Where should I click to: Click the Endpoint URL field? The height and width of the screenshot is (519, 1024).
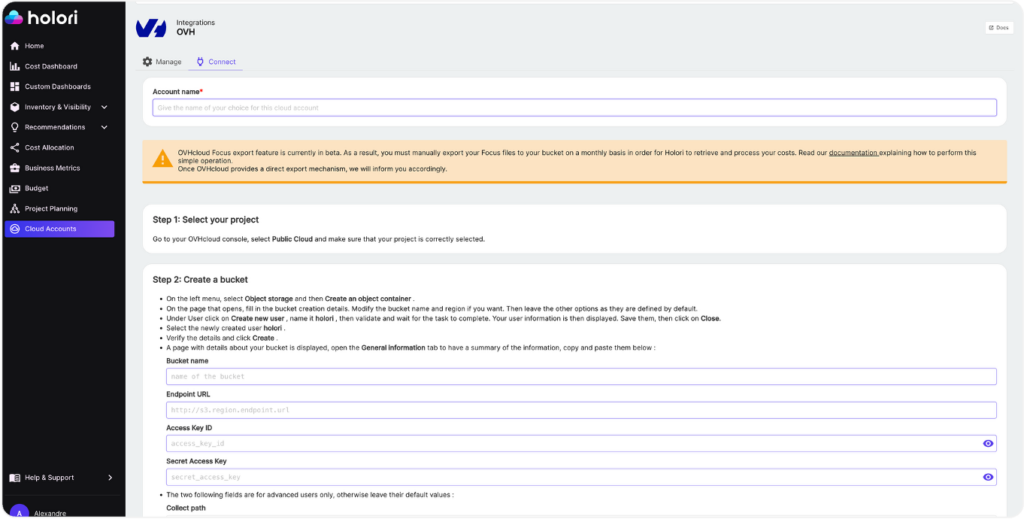[580, 410]
